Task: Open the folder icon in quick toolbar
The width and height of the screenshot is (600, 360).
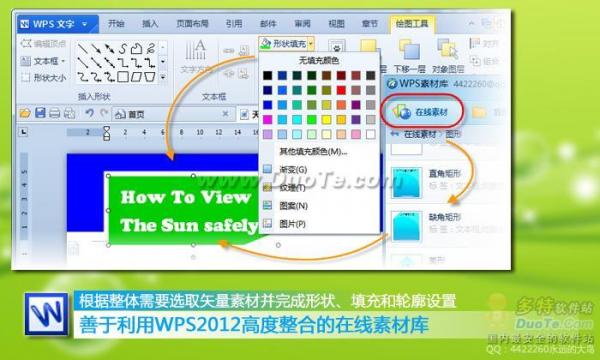Action: coord(25,113)
